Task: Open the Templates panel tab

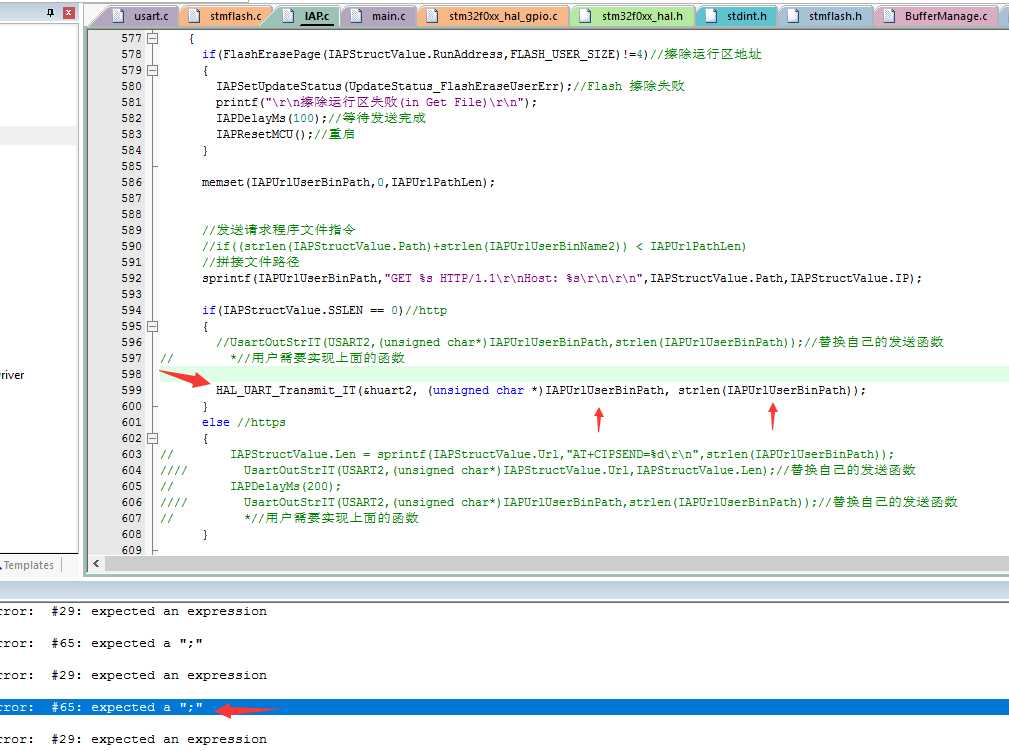Action: tap(28, 565)
